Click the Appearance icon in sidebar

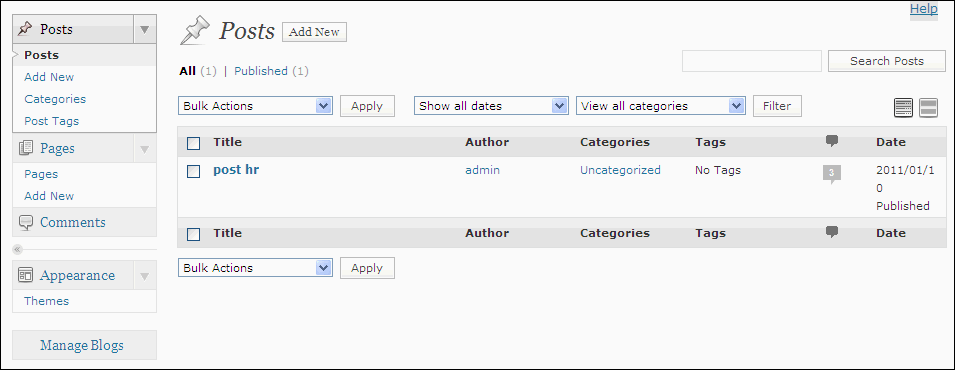[26, 276]
